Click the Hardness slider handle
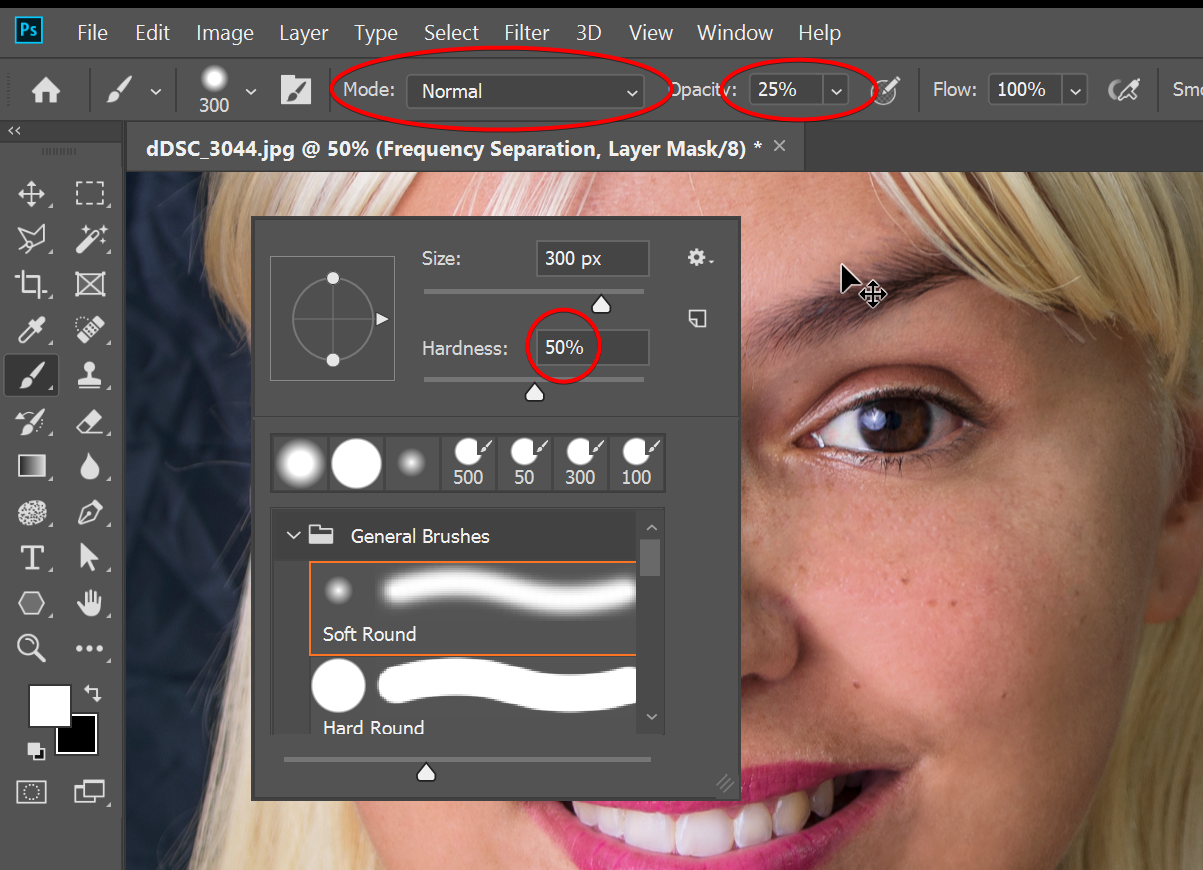This screenshot has height=870, width=1203. click(534, 392)
